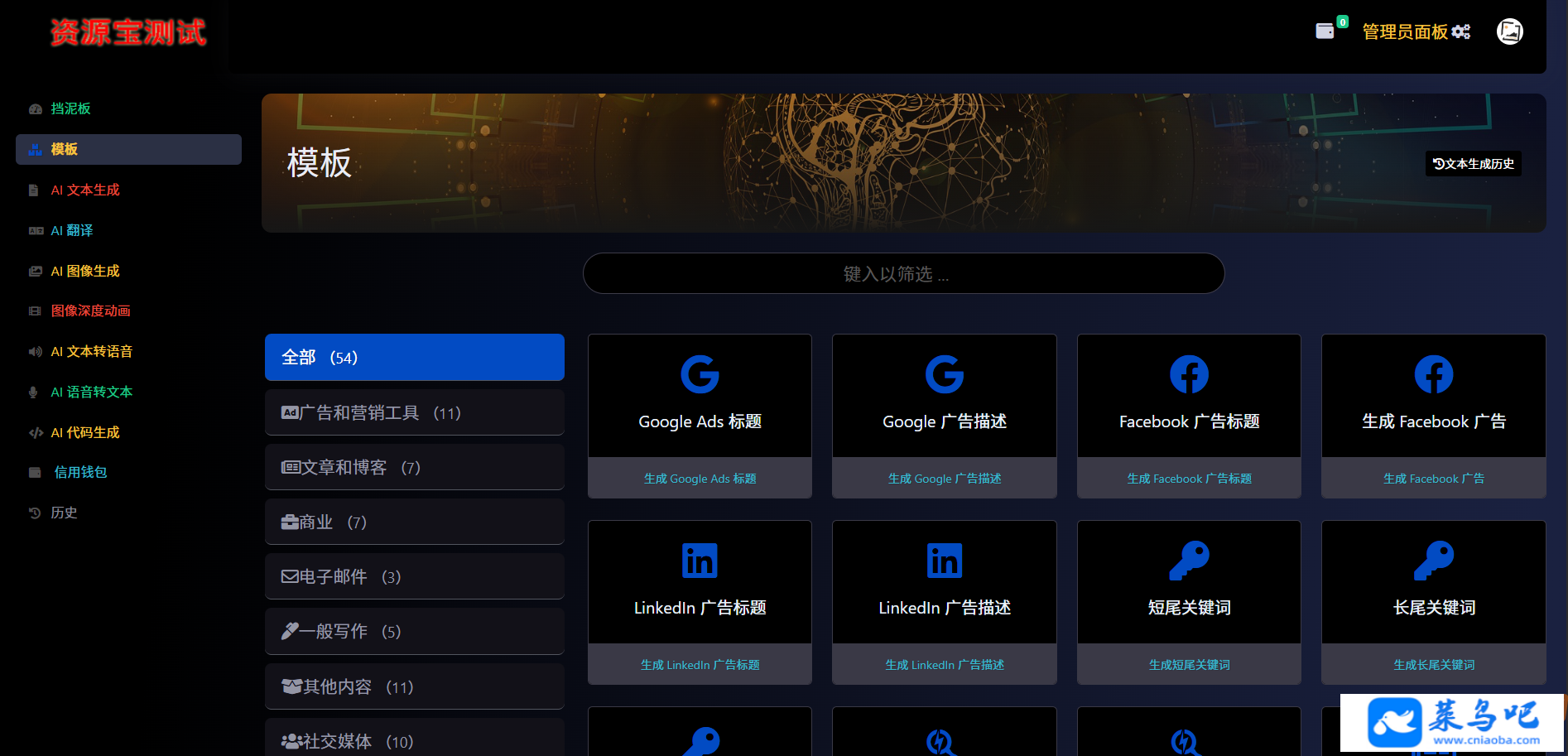The width and height of the screenshot is (1568, 756).
Task: Click the 短尾关键词 card title
Action: [1189, 608]
